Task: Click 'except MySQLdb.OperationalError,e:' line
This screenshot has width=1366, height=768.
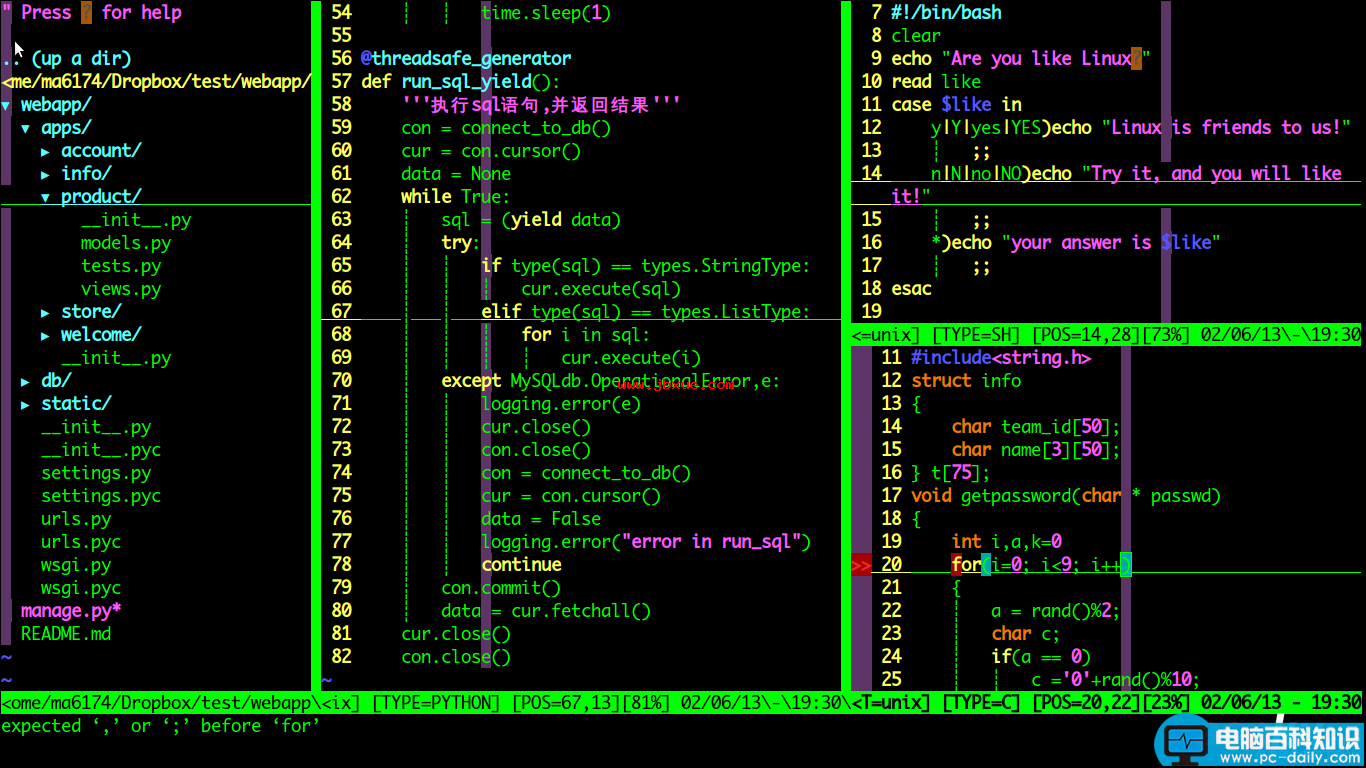Action: click(x=611, y=381)
